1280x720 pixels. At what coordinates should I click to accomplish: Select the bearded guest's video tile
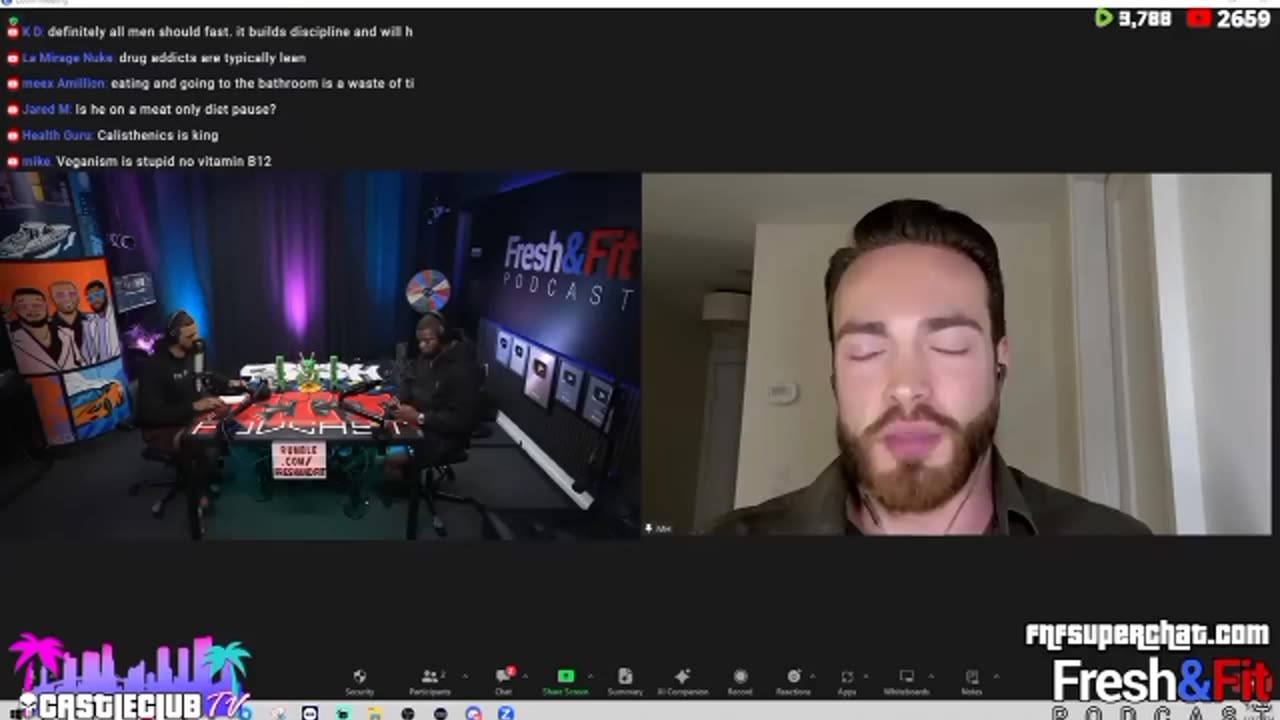(x=956, y=354)
